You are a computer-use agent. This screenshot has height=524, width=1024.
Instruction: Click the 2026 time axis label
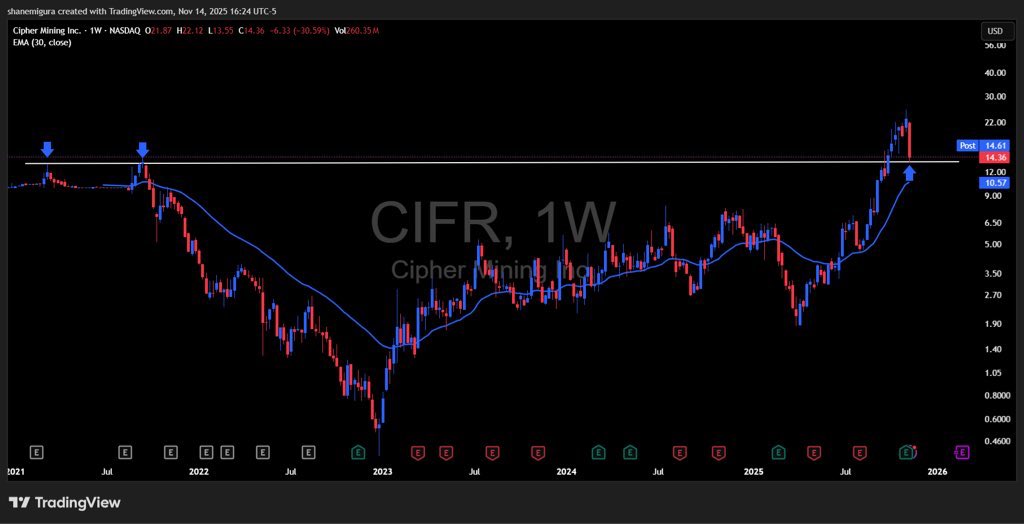938,471
